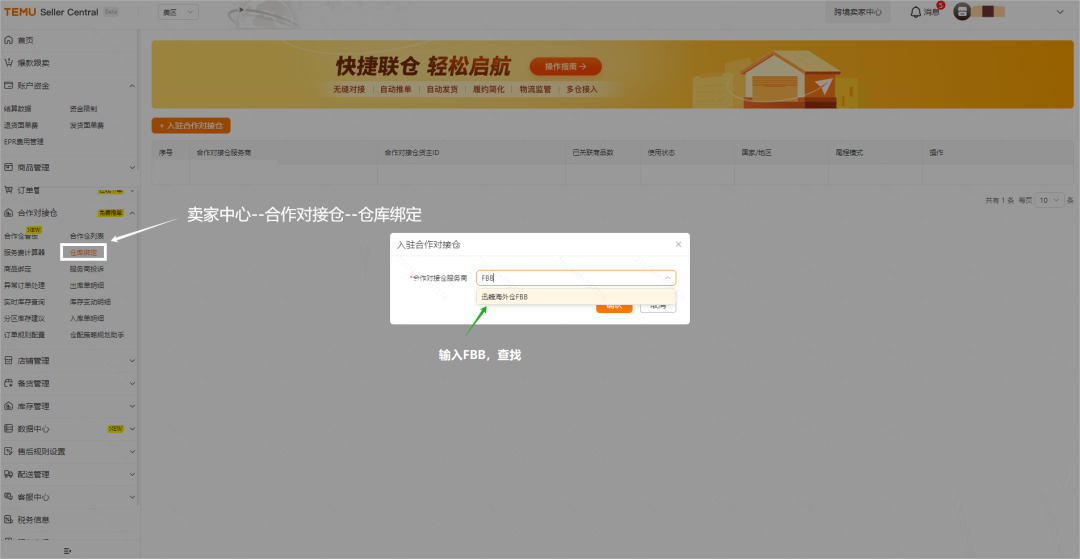Viewport: 1080px width, 559px height.
Task: Open 服务商投诉 submenu item
Action: point(87,268)
